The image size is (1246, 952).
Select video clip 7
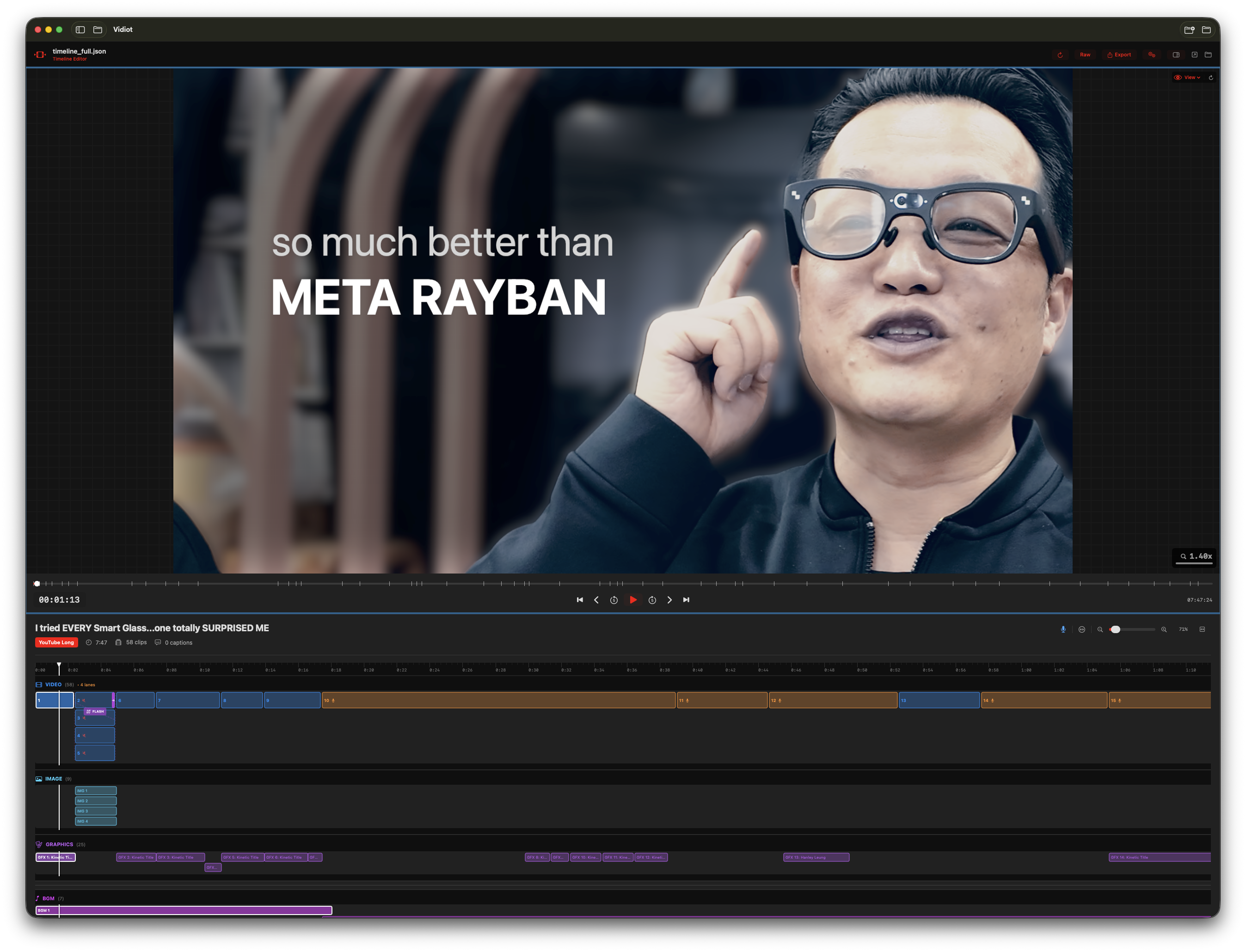tap(188, 700)
